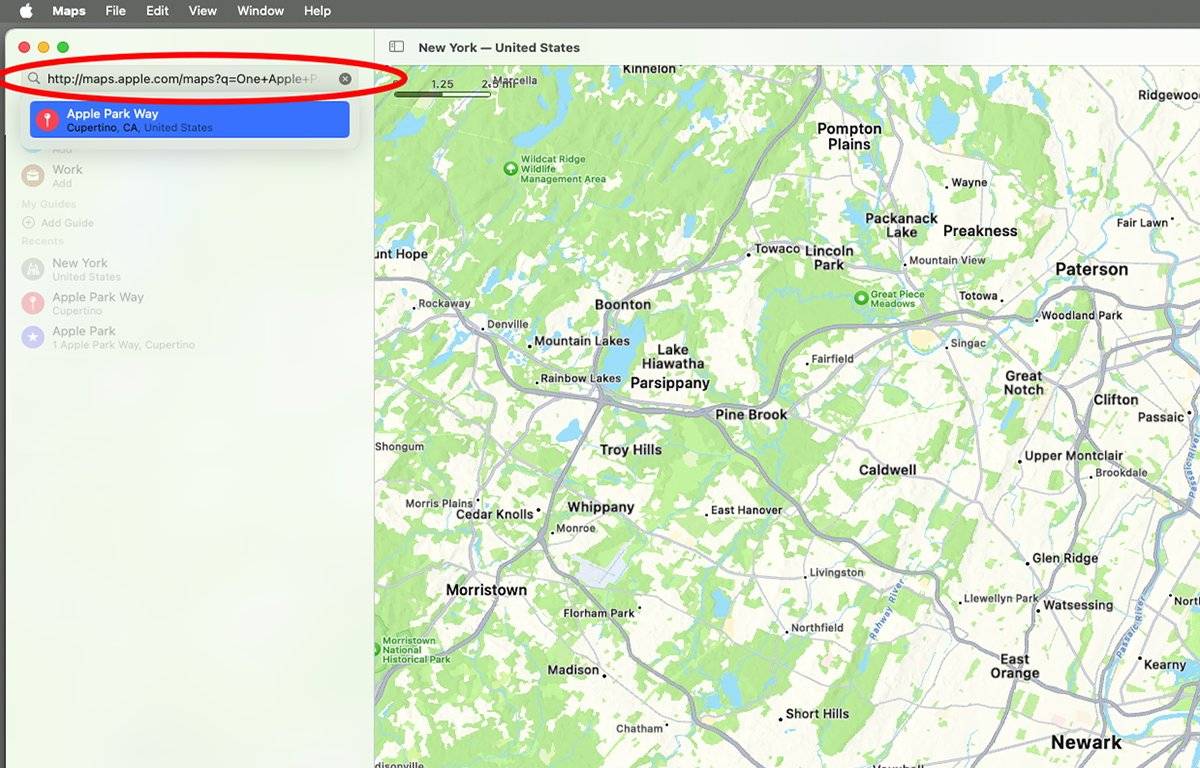Screen dimensions: 1200x768
Task: Click the magnifying glass in the search field
Action: pyautogui.click(x=34, y=78)
